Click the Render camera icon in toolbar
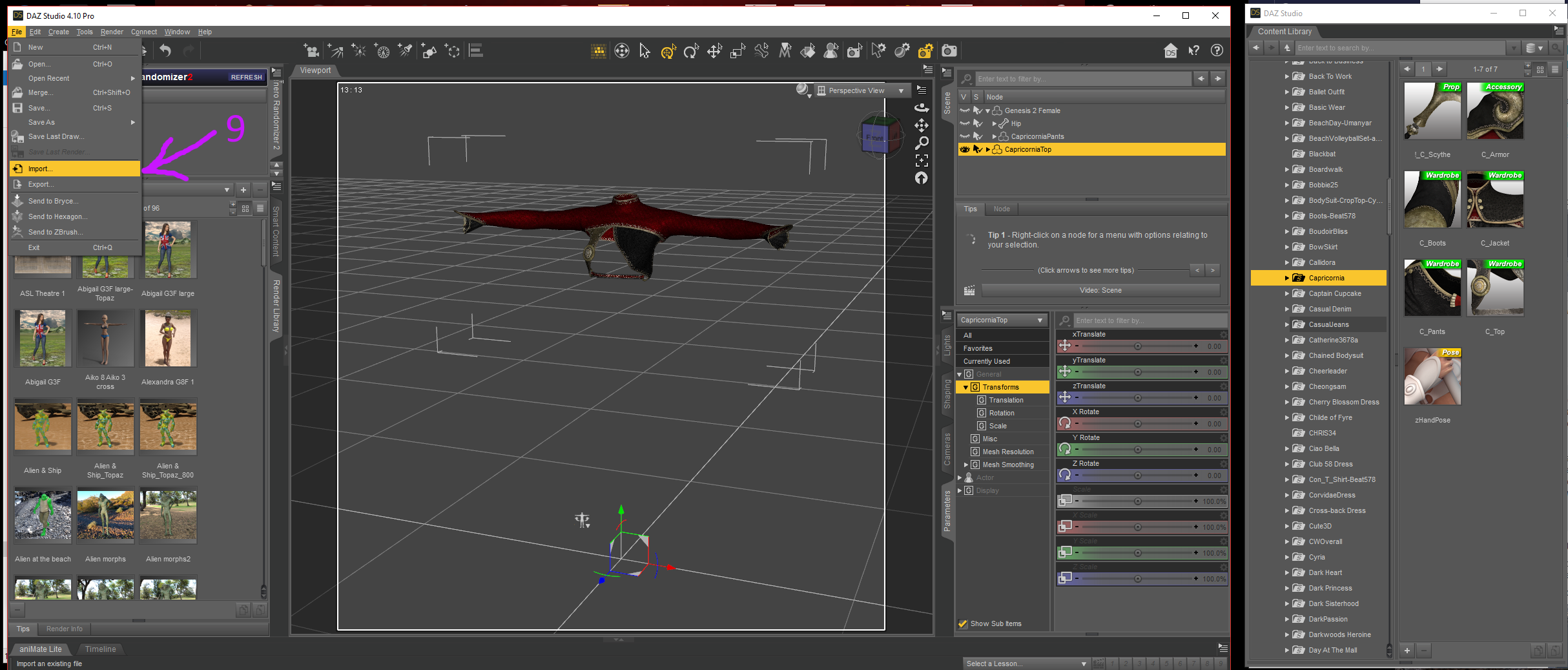This screenshot has height=670, width=1568. pos(949,51)
